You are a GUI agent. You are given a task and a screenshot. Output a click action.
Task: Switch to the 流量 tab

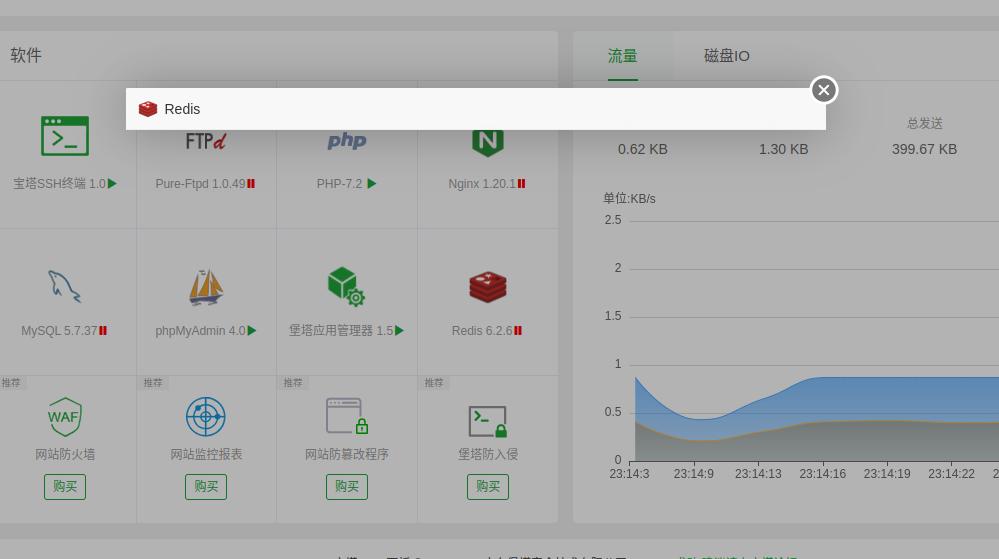pos(622,56)
